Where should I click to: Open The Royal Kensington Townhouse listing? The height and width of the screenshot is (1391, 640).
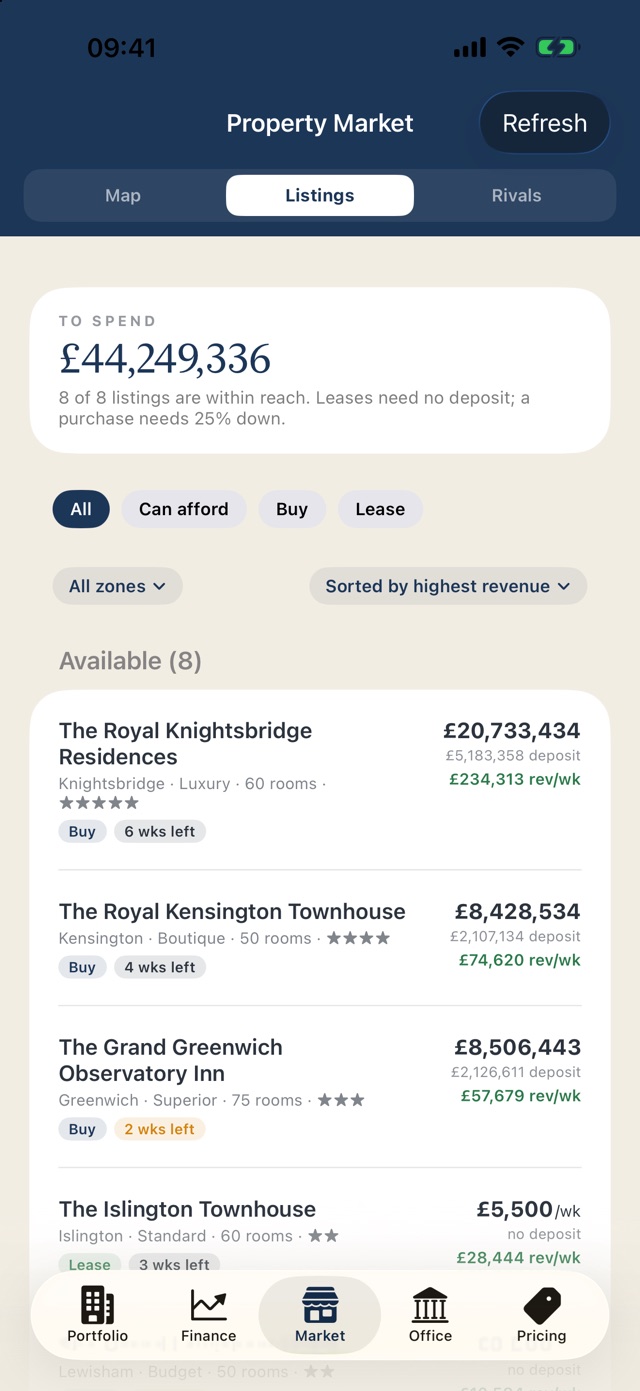tap(320, 938)
